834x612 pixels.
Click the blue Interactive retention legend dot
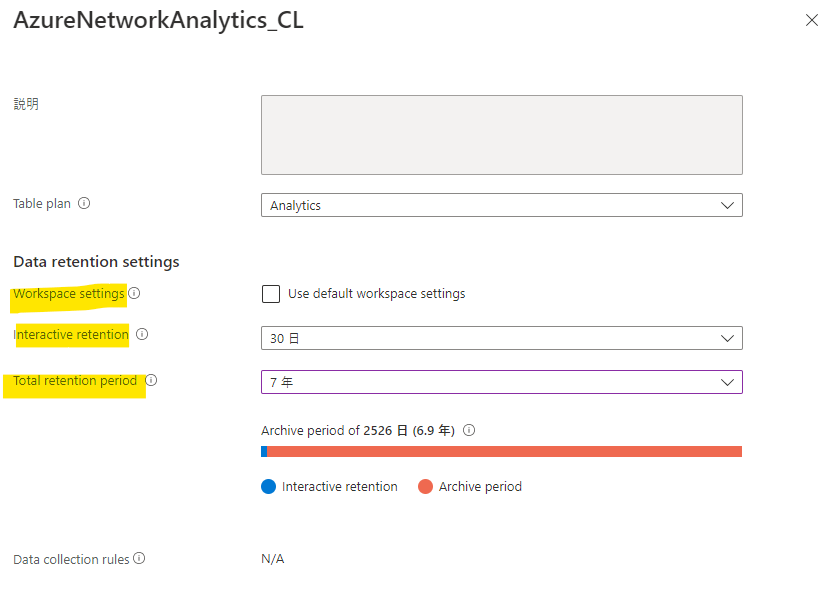(269, 487)
